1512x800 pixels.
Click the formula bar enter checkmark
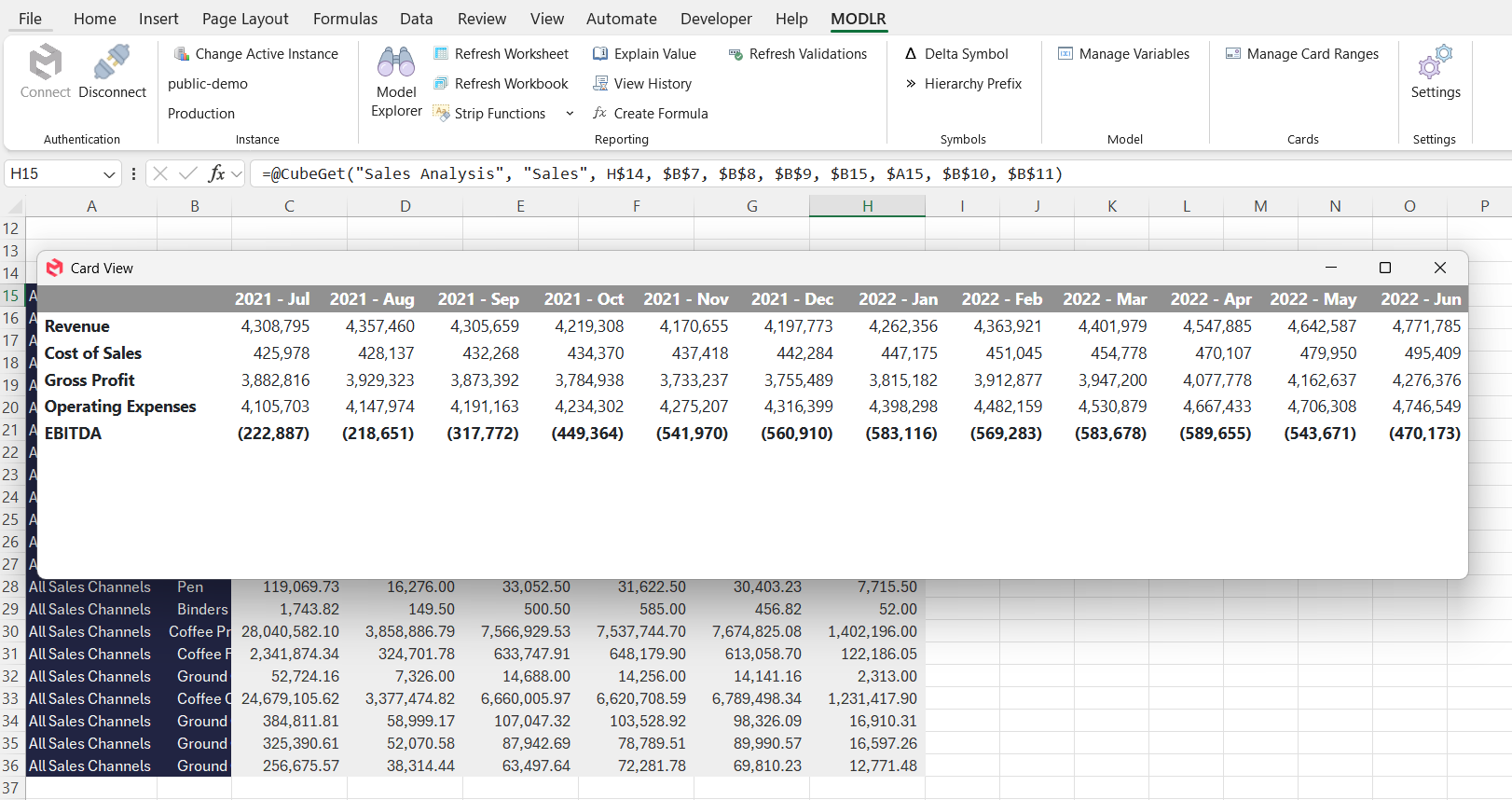[188, 173]
